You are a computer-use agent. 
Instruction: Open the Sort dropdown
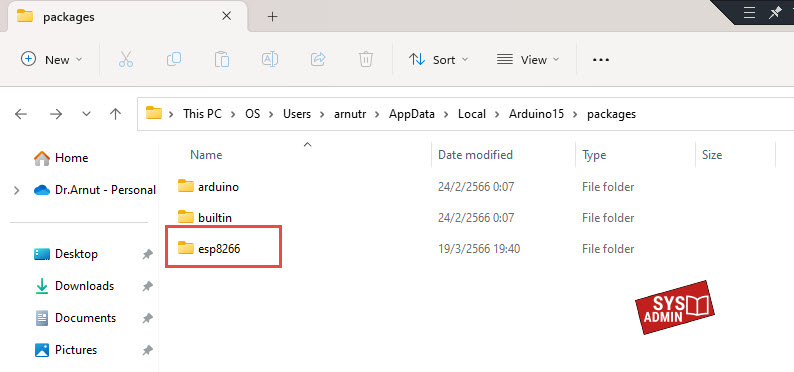(439, 60)
